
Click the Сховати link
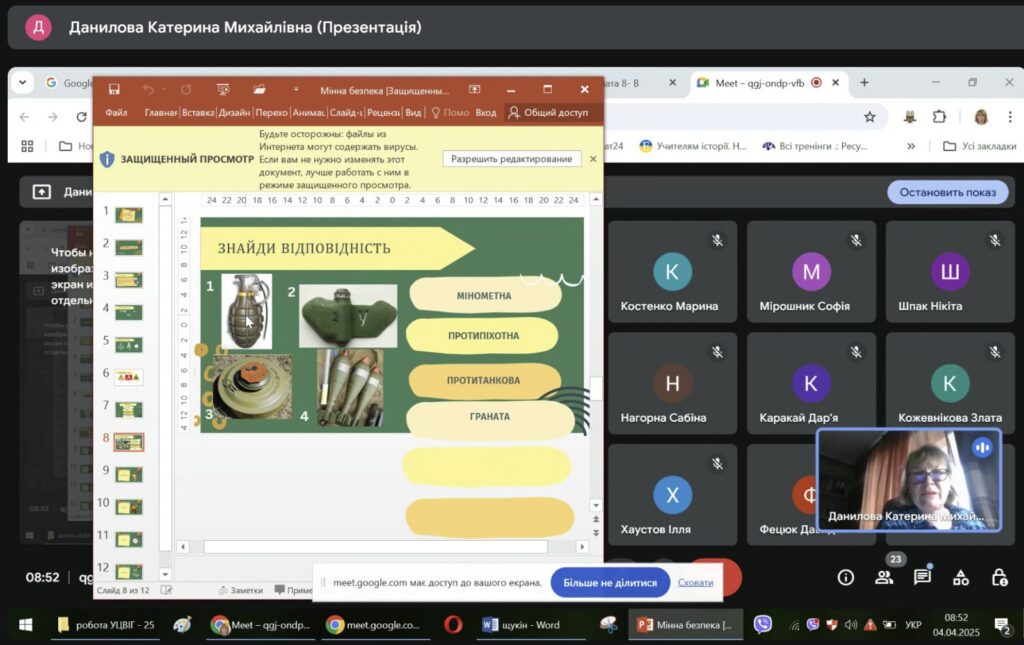pos(696,582)
